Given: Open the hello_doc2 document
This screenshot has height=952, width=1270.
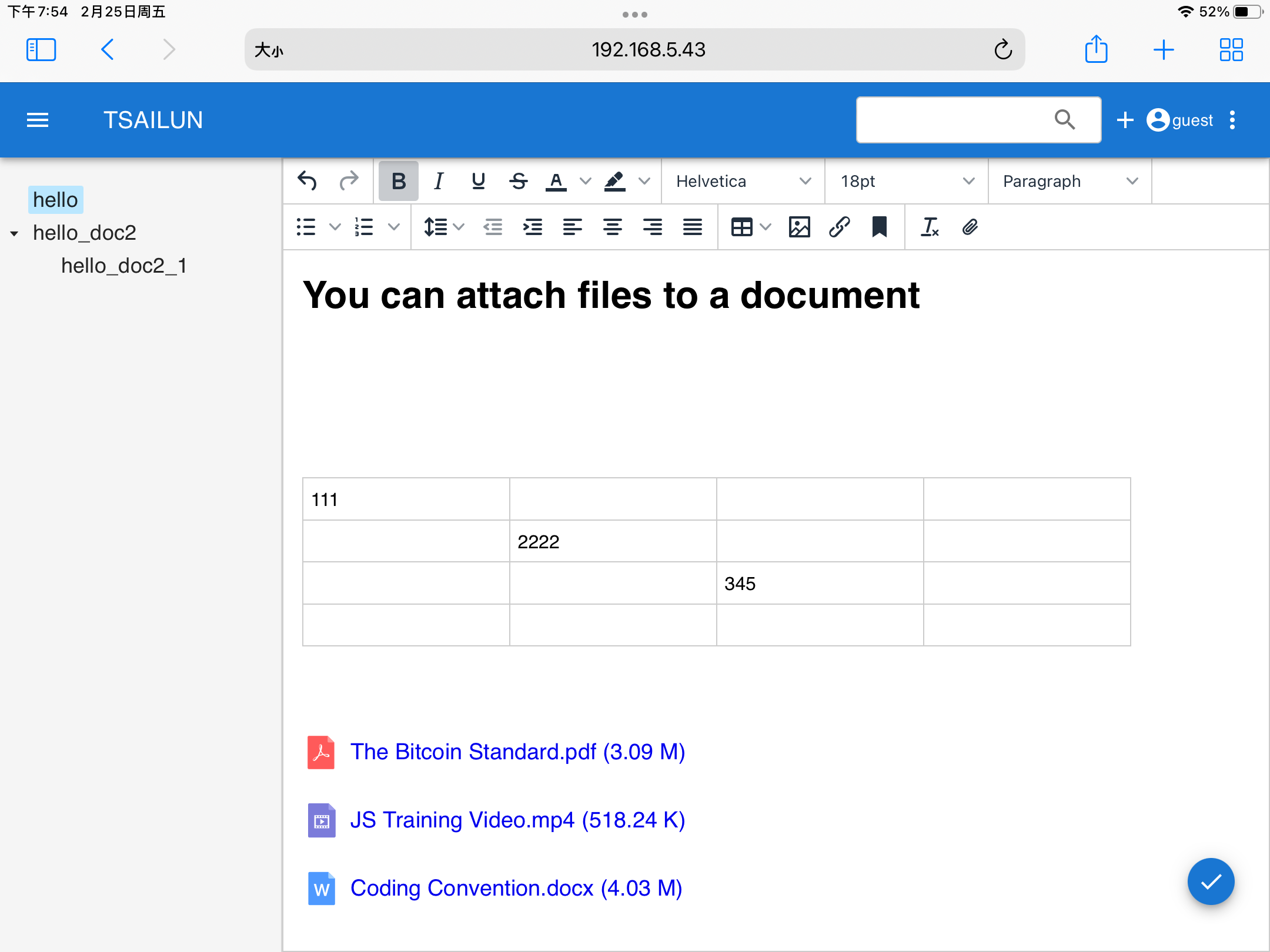Looking at the screenshot, I should point(85,233).
